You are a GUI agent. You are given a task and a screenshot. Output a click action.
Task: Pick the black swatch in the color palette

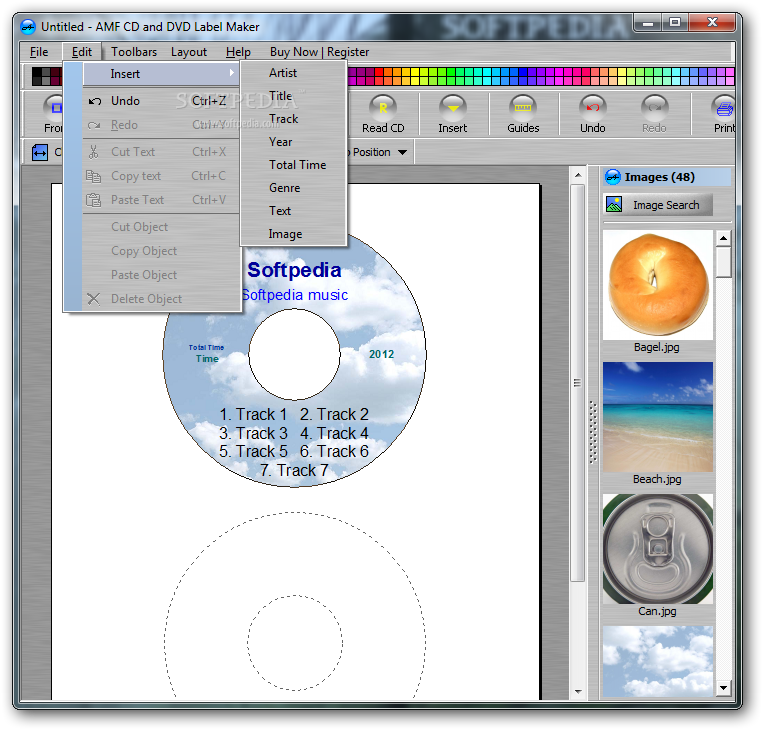pyautogui.click(x=36, y=73)
